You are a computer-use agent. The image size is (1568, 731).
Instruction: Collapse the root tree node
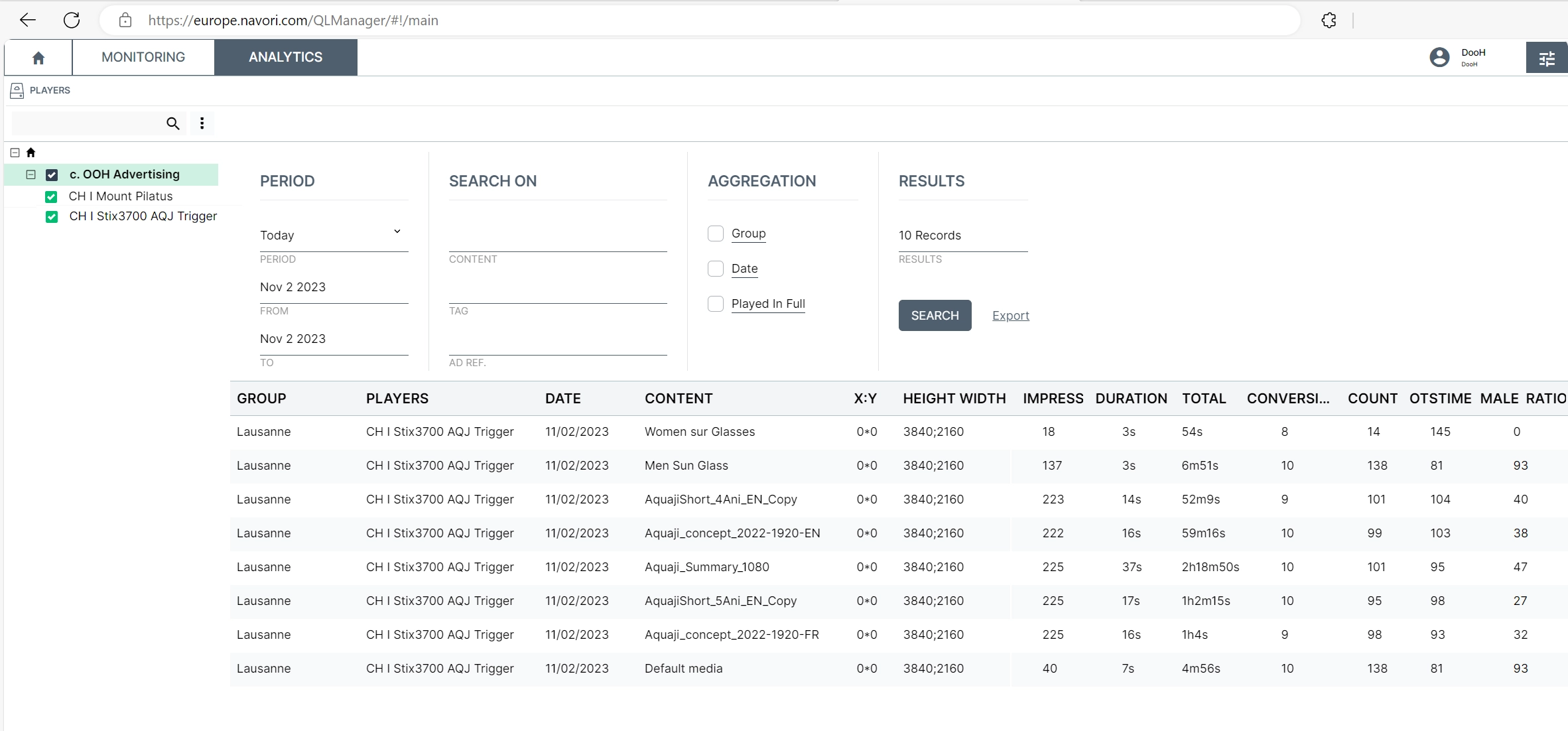(x=15, y=153)
